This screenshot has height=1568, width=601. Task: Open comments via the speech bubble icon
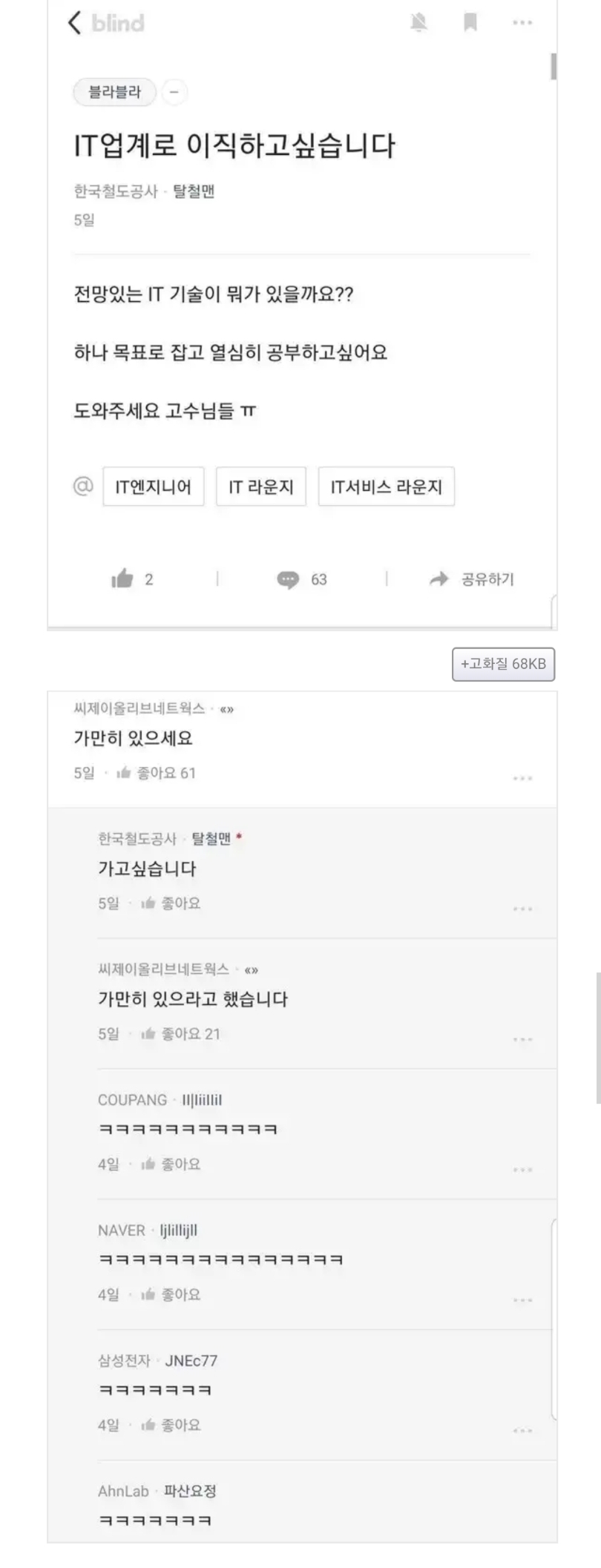(x=288, y=579)
